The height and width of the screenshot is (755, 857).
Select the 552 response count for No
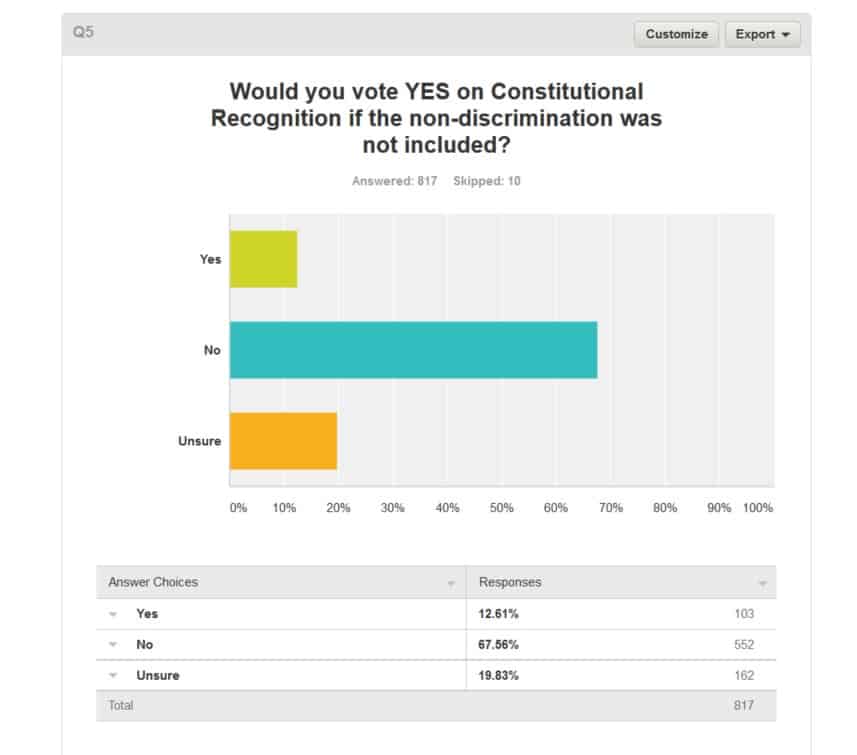coord(743,645)
